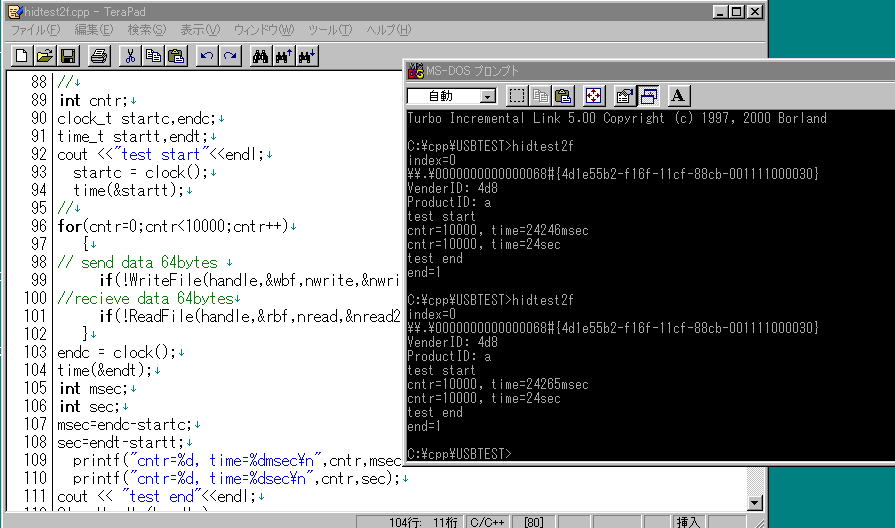This screenshot has height=528, width=895.
Task: Click the 'time(&endt);' code line
Action: coord(105,370)
